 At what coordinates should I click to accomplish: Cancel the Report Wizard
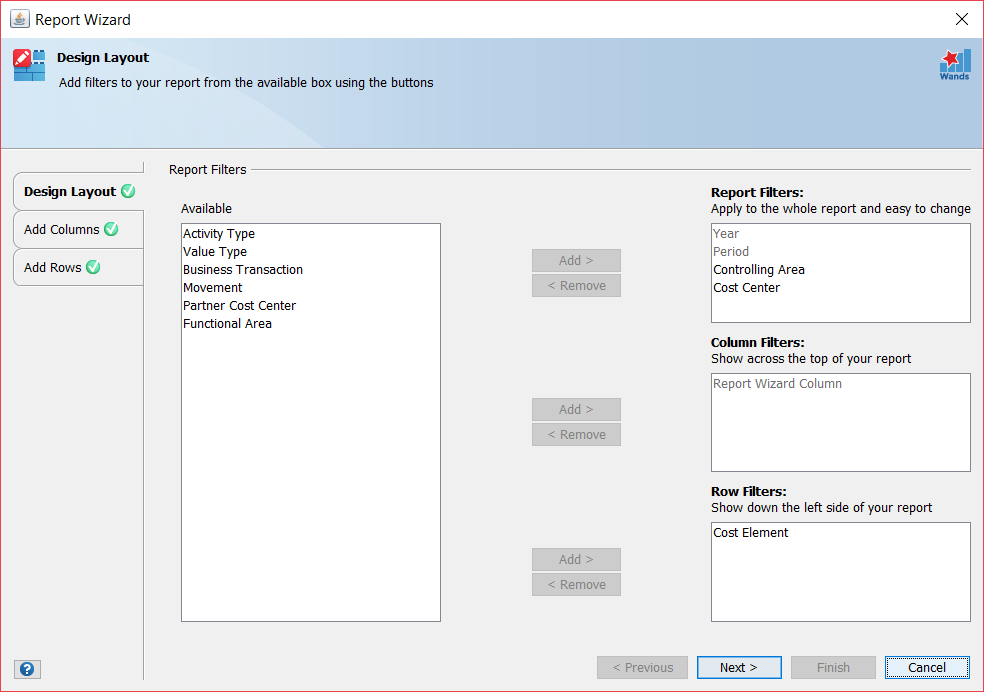coord(926,667)
